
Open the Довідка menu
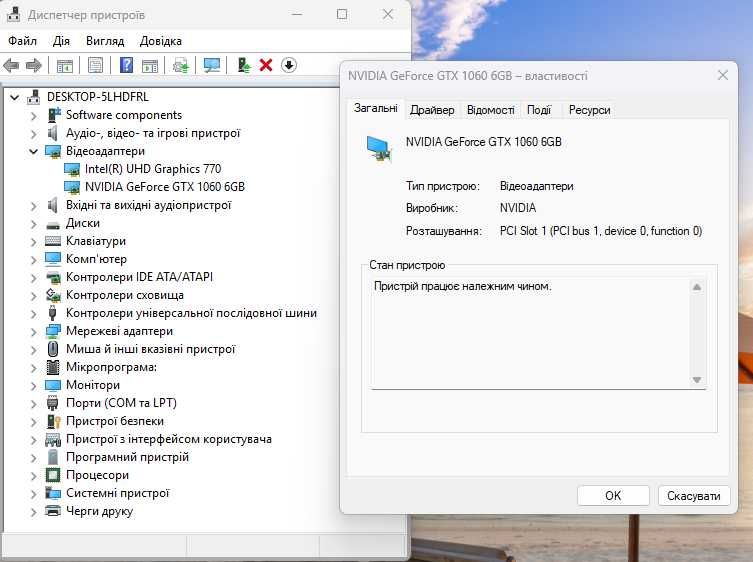pyautogui.click(x=160, y=41)
